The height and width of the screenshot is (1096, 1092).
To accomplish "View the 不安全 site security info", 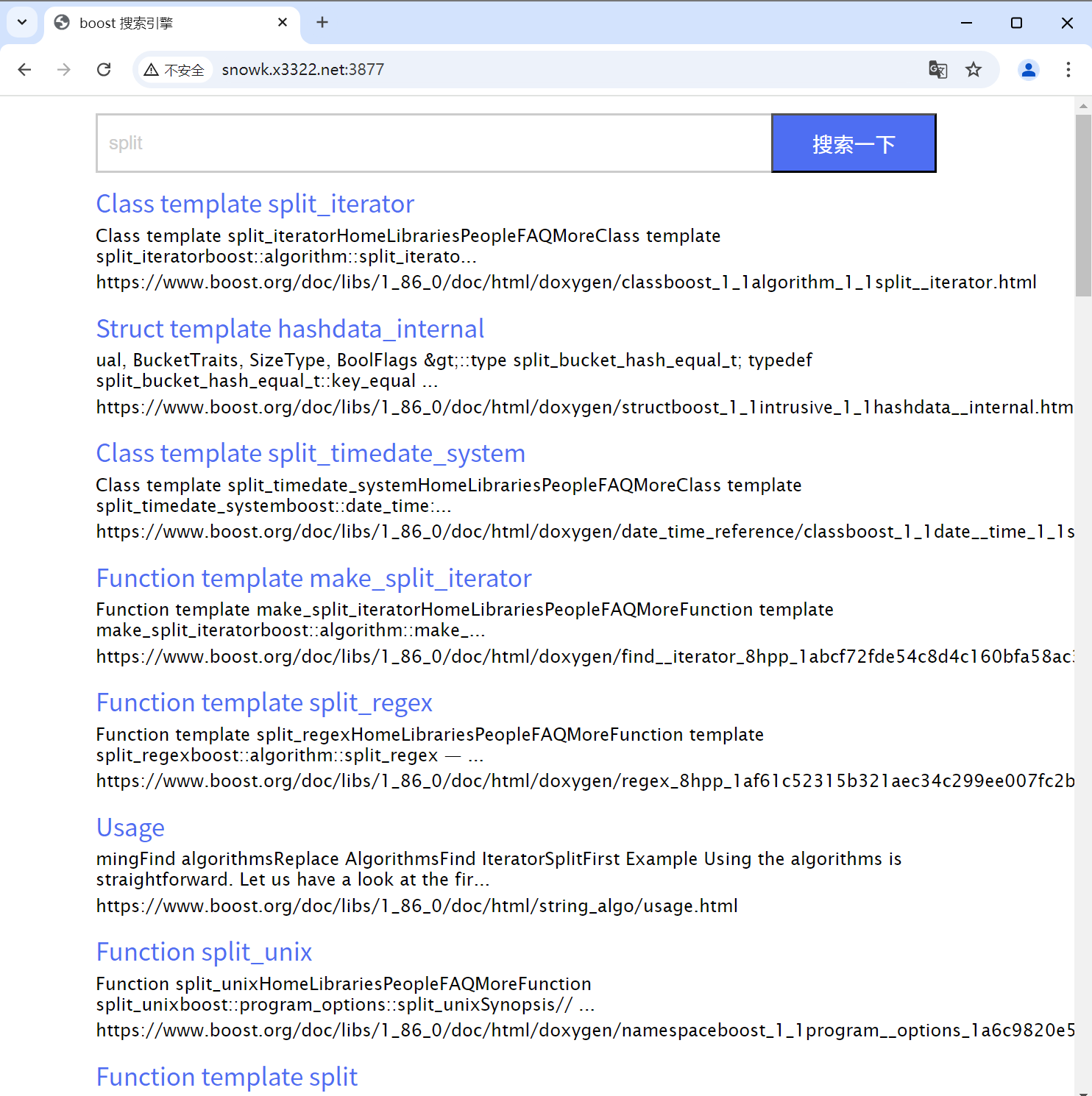I will (174, 70).
